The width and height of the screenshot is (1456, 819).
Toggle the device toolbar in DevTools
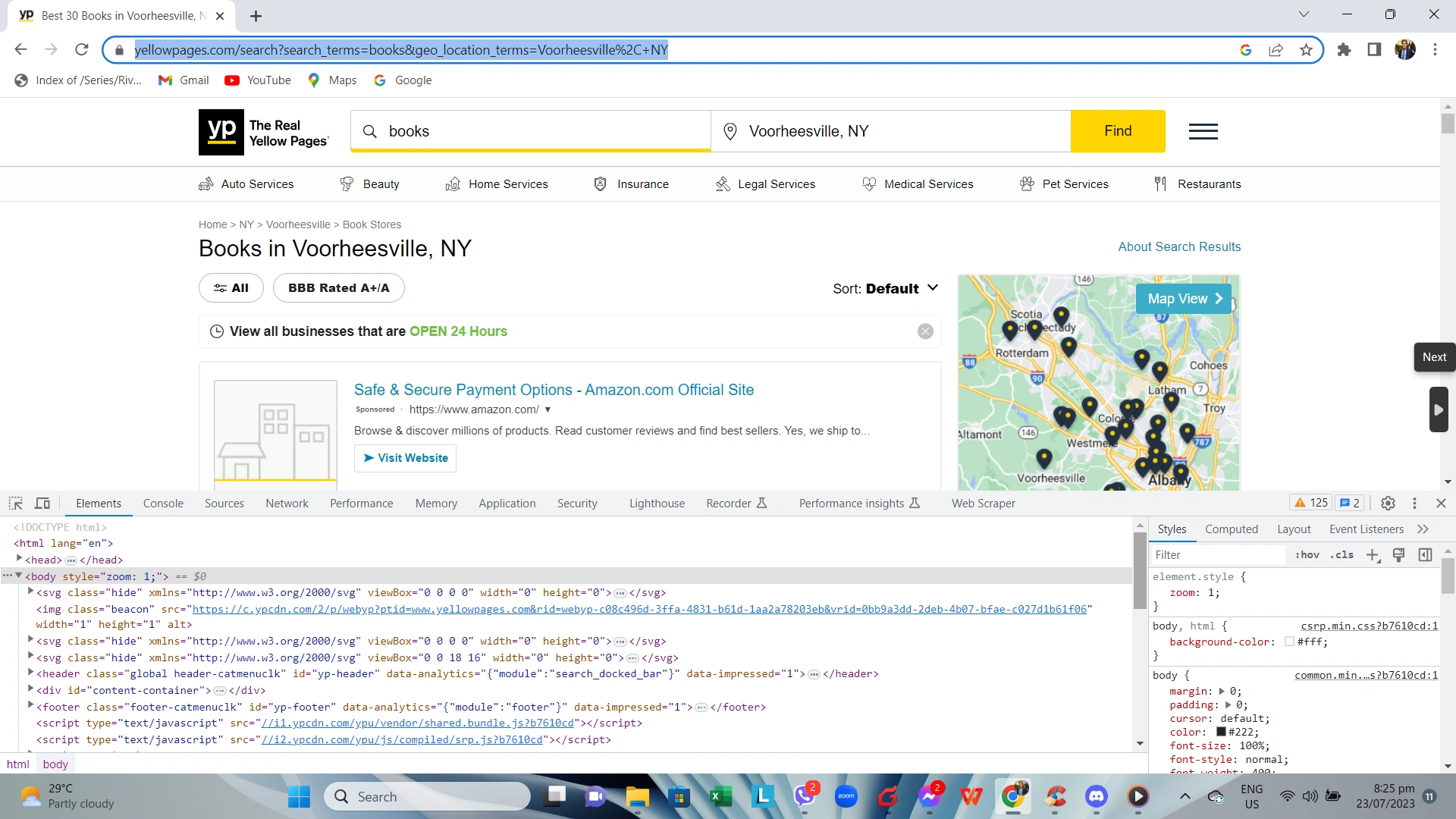(42, 503)
